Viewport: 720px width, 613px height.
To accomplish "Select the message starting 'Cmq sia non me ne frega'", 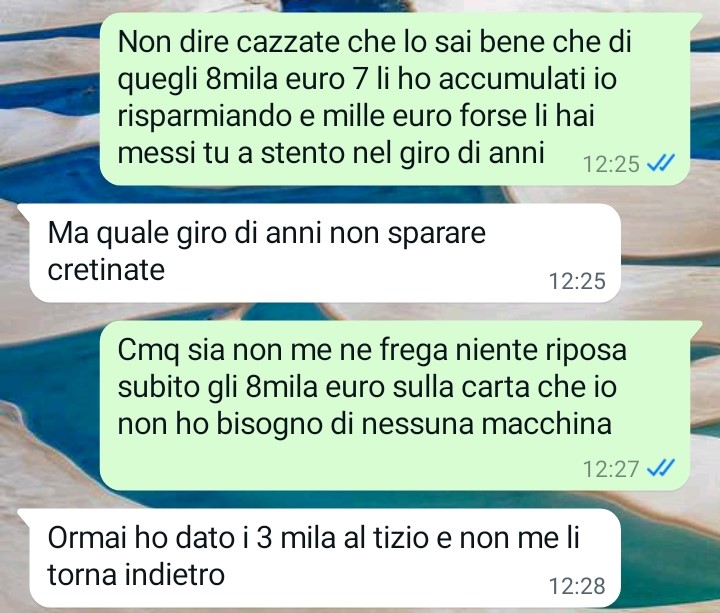I will [x=395, y=405].
